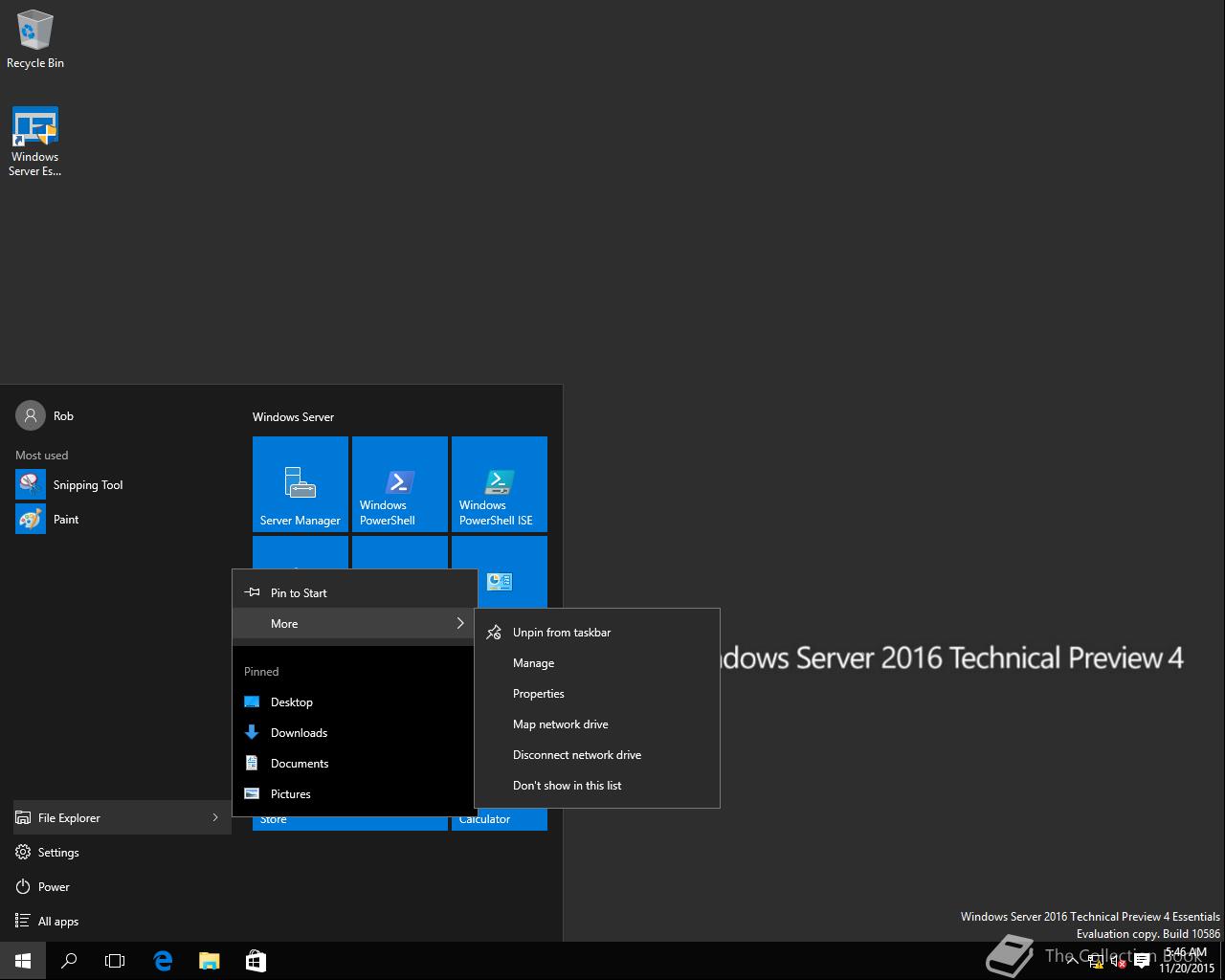Click the taskbar clock 5:46 AM
The image size is (1225, 980).
click(1187, 961)
